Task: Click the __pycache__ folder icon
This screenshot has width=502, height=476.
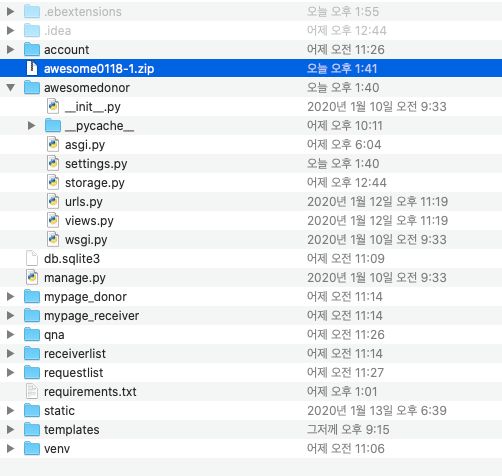Action: tap(53, 126)
